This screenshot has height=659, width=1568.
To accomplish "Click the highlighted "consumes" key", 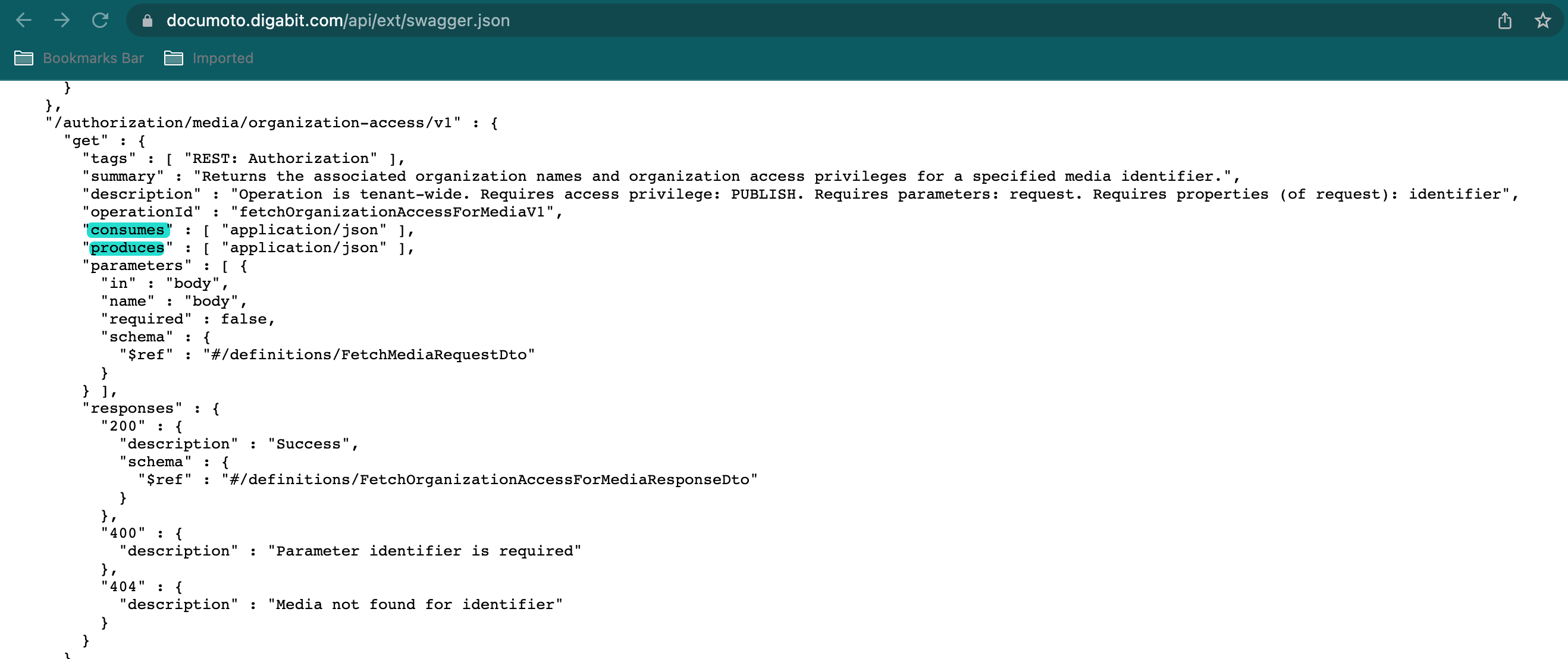I will pos(127,230).
